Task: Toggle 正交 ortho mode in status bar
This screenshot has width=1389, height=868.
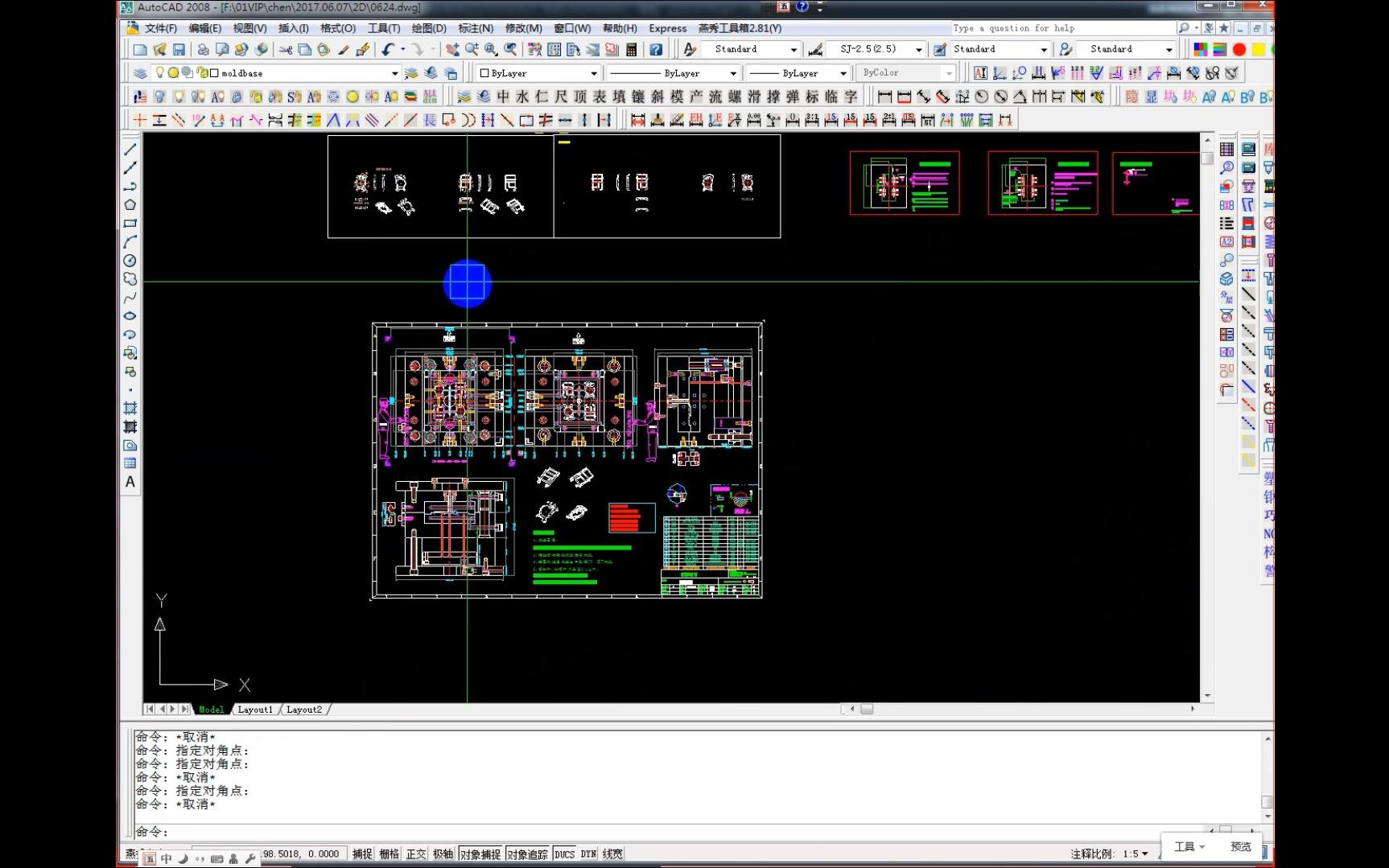Action: [x=416, y=854]
